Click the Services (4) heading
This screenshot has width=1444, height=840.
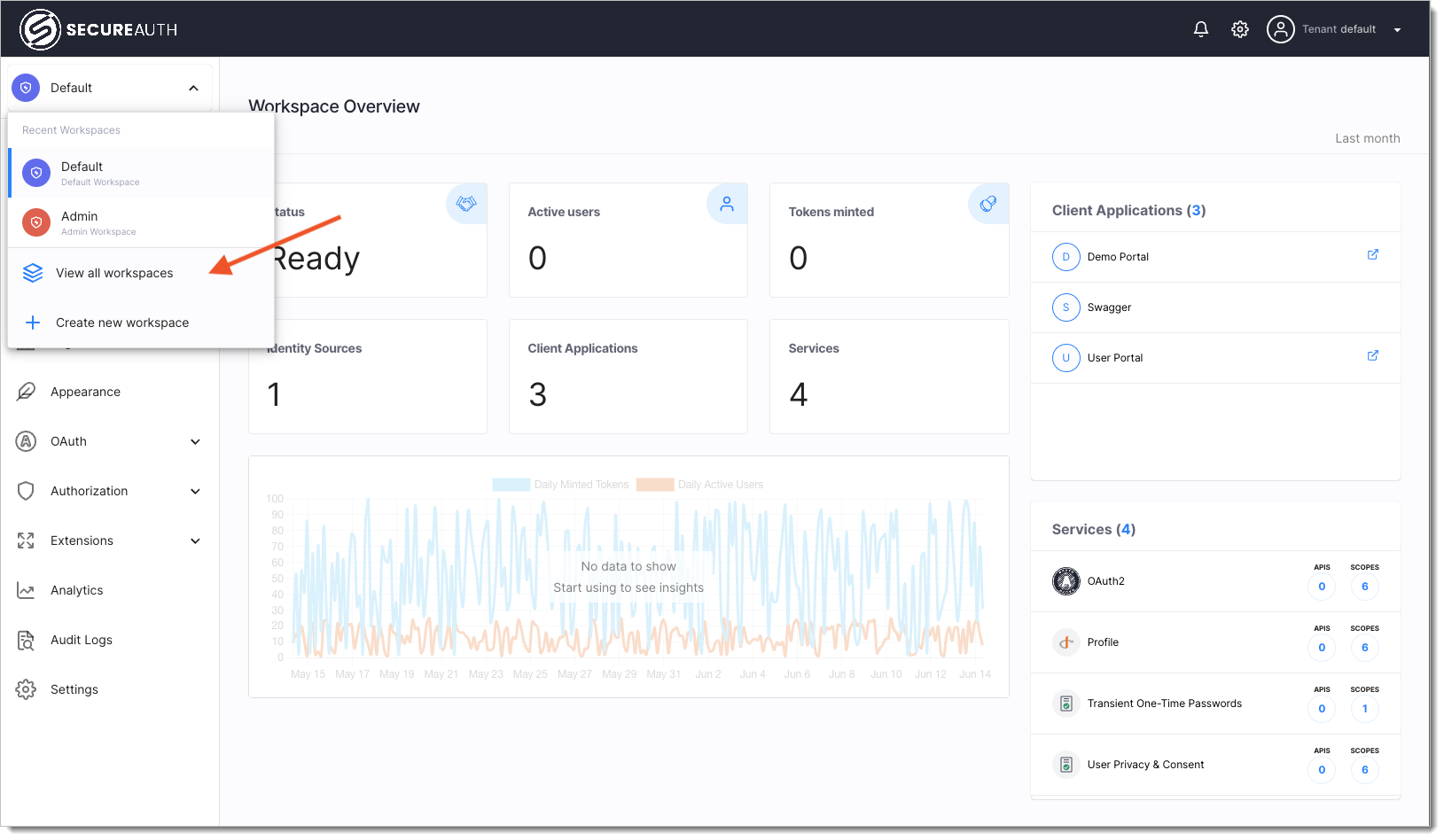[x=1093, y=529]
